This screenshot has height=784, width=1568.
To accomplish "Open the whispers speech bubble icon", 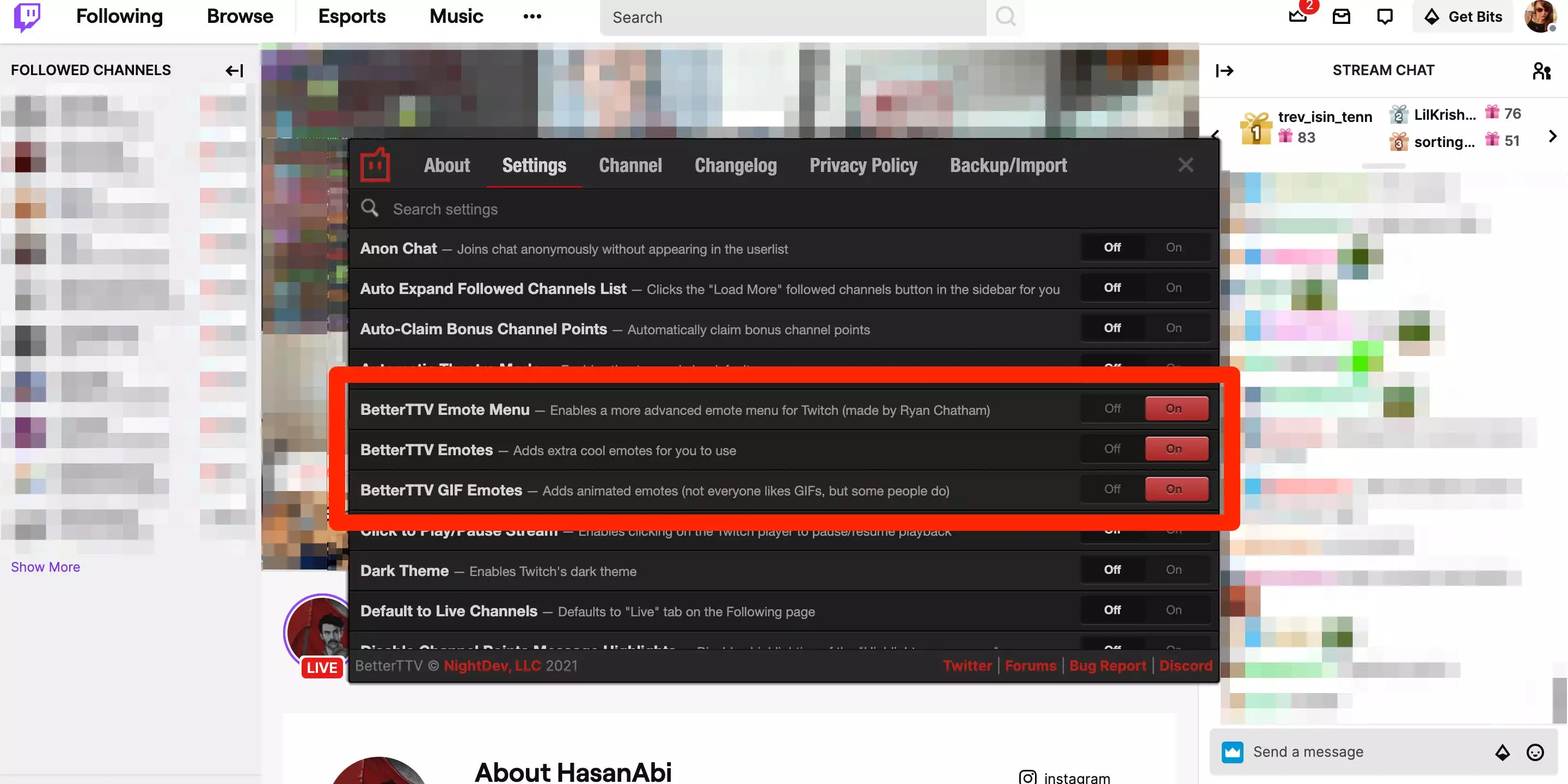I will tap(1385, 16).
